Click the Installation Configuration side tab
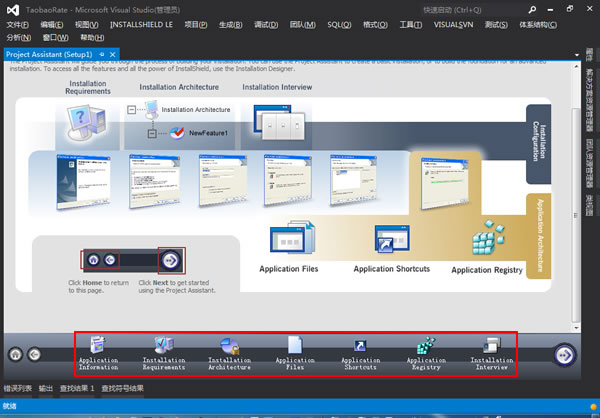Viewport: 600px width, 418px height. pos(539,144)
